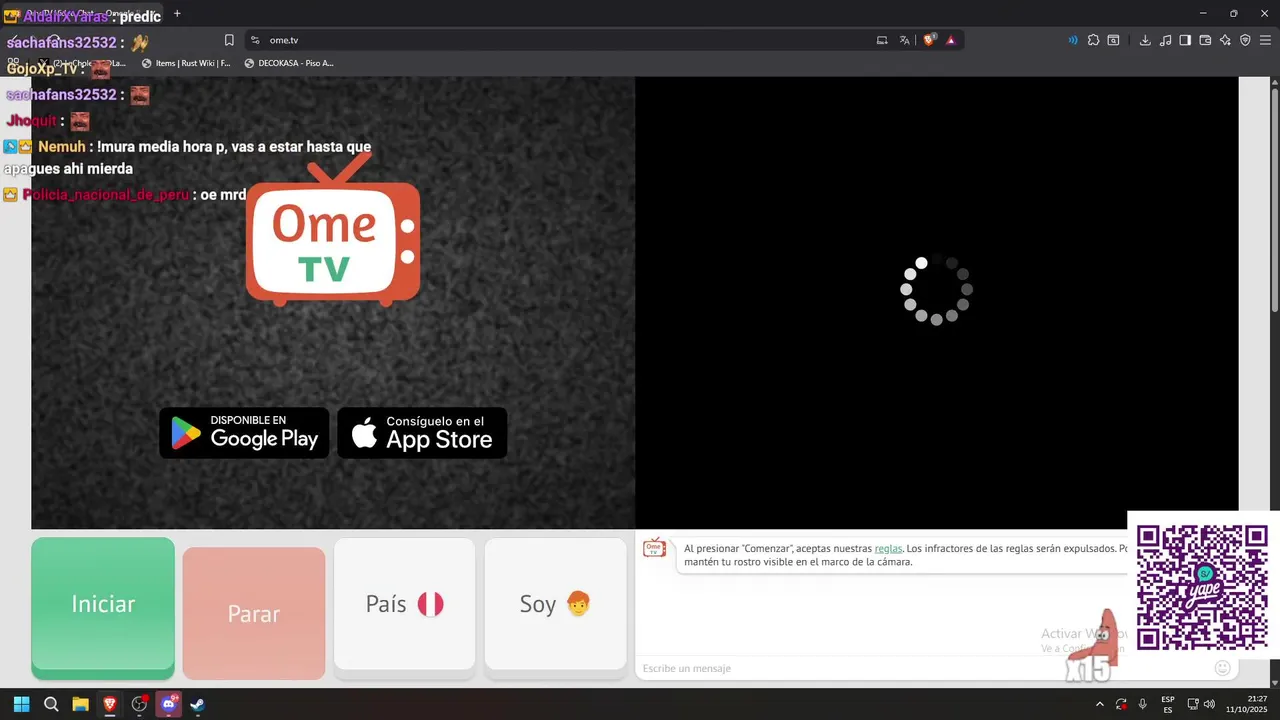
Task: Click the tab search window icon
Action: pyautogui.click(x=1113, y=40)
